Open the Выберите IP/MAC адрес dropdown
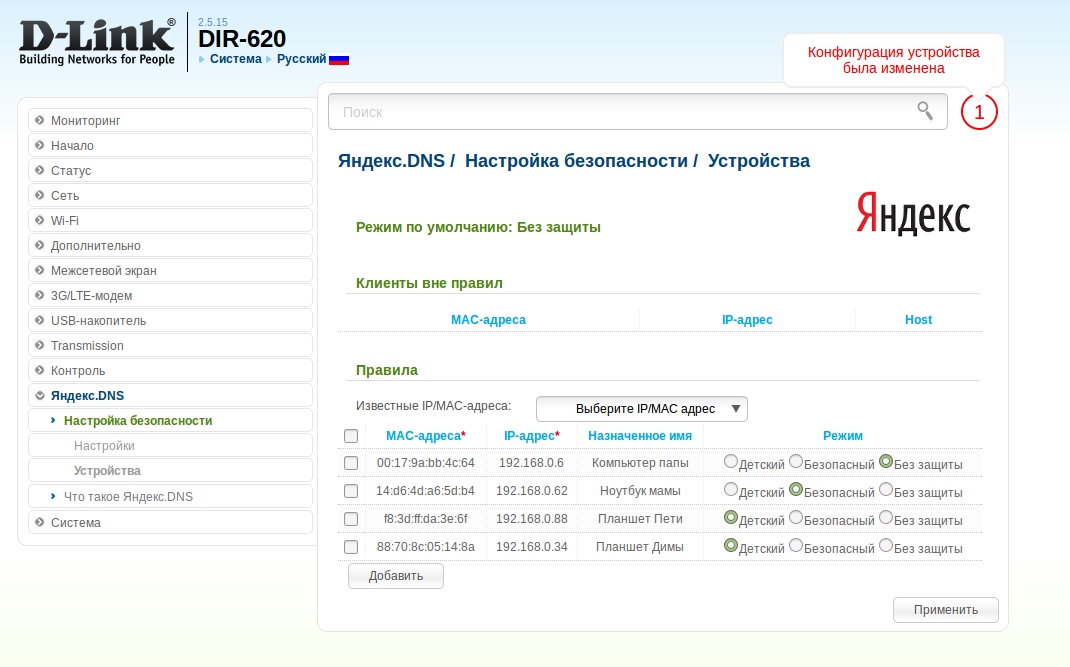 coord(642,409)
